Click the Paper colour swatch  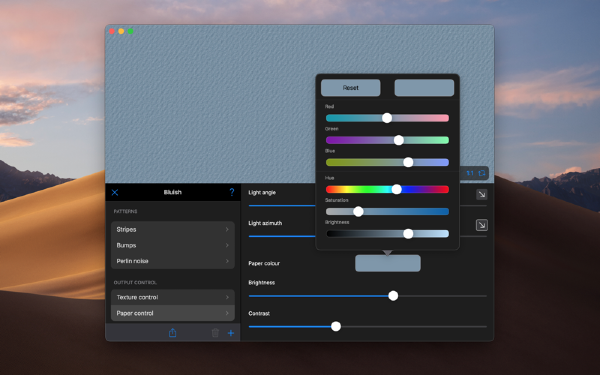point(388,263)
